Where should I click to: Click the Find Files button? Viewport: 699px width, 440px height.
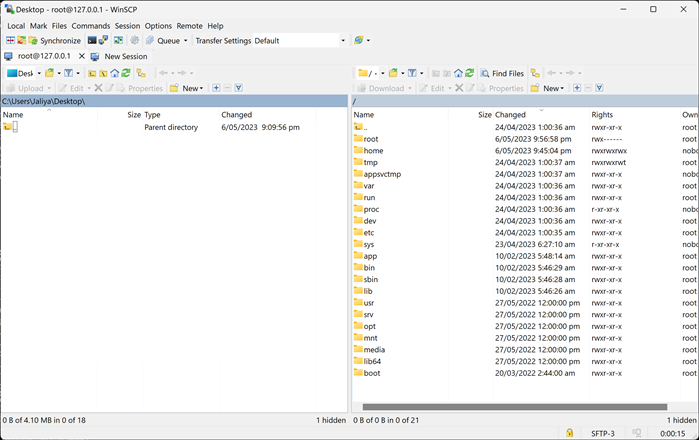502,74
